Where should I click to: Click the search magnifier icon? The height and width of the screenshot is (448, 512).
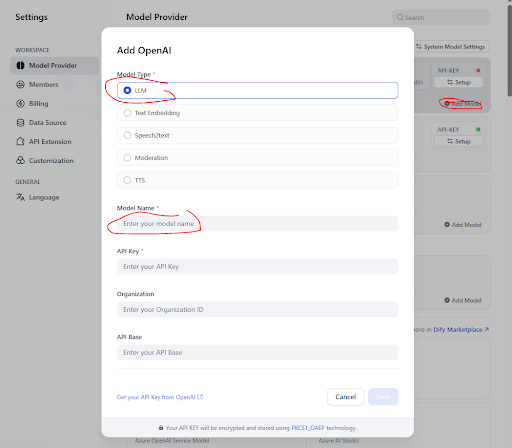pyautogui.click(x=400, y=17)
